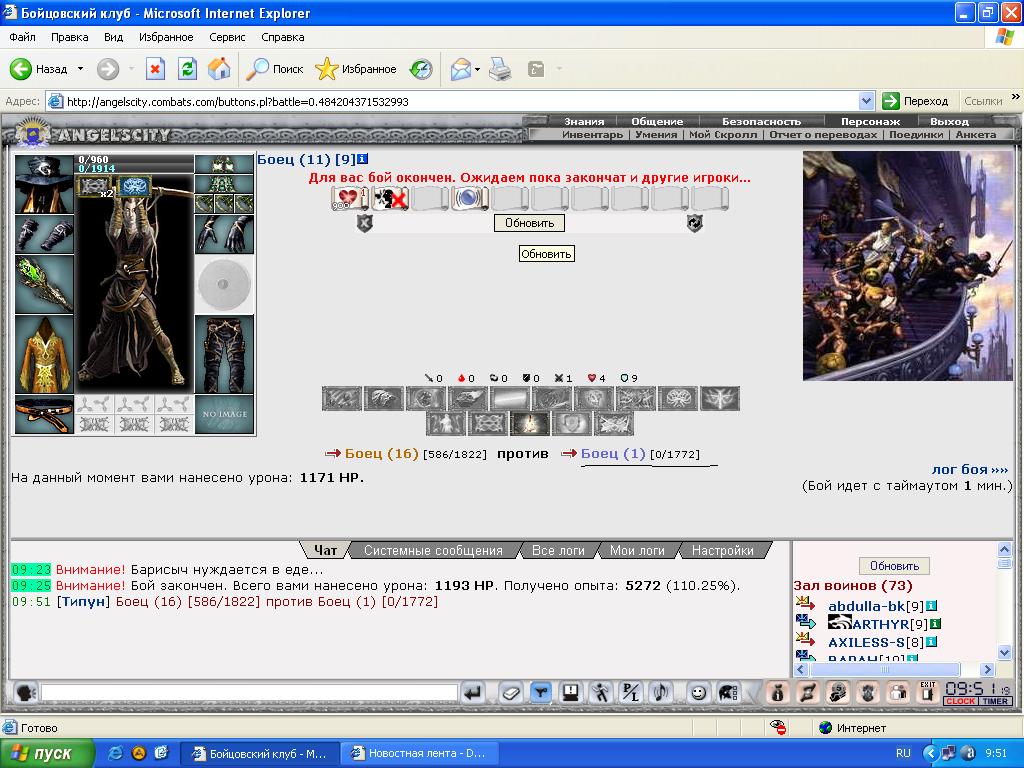Click the down arrow of player list scrollbar

[1004, 651]
